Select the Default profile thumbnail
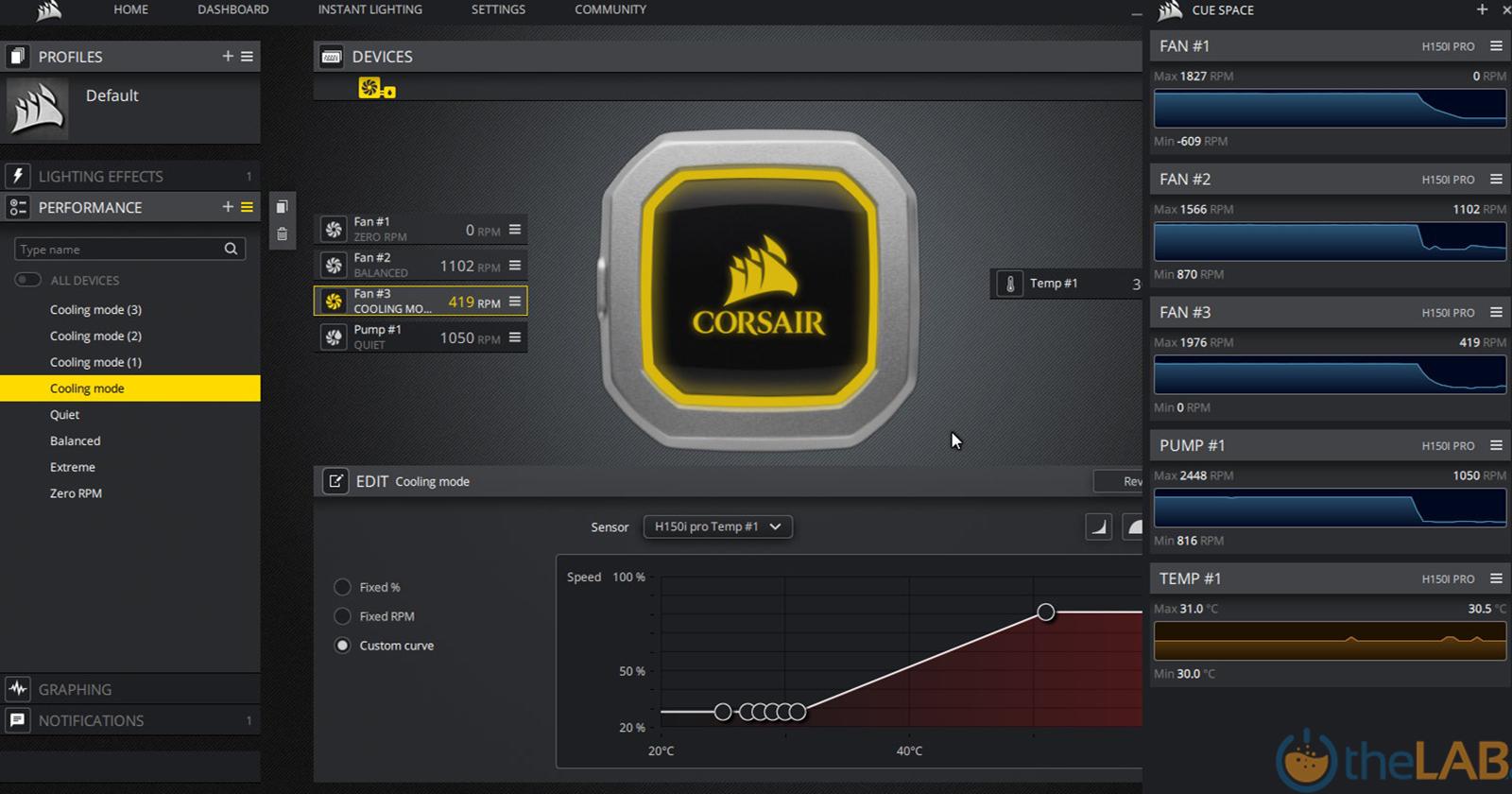The image size is (1512, 794). pyautogui.click(x=38, y=110)
